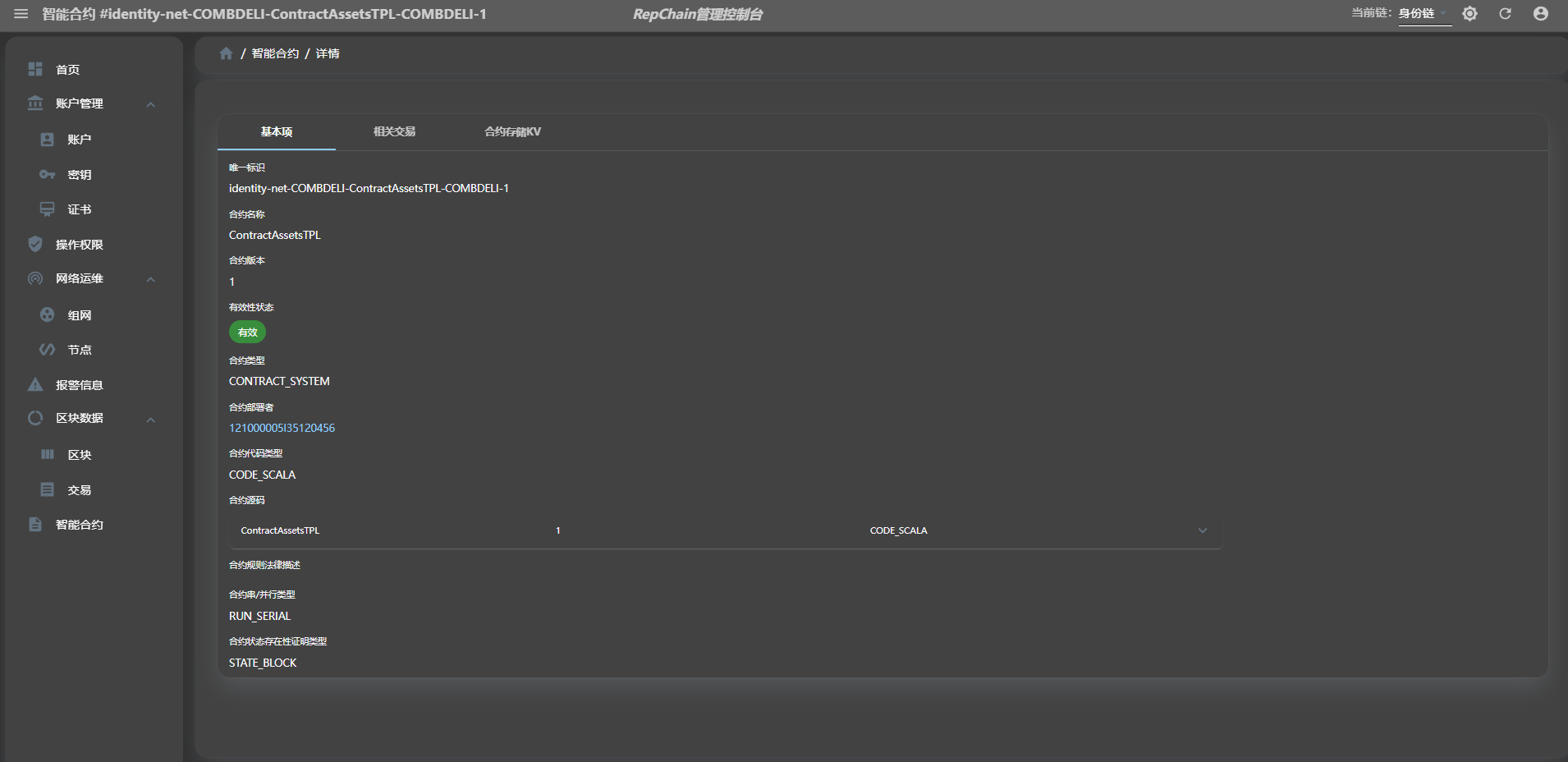The height and width of the screenshot is (762, 1568).
Task: Click the STATE_BLOCK value
Action: tap(263, 663)
